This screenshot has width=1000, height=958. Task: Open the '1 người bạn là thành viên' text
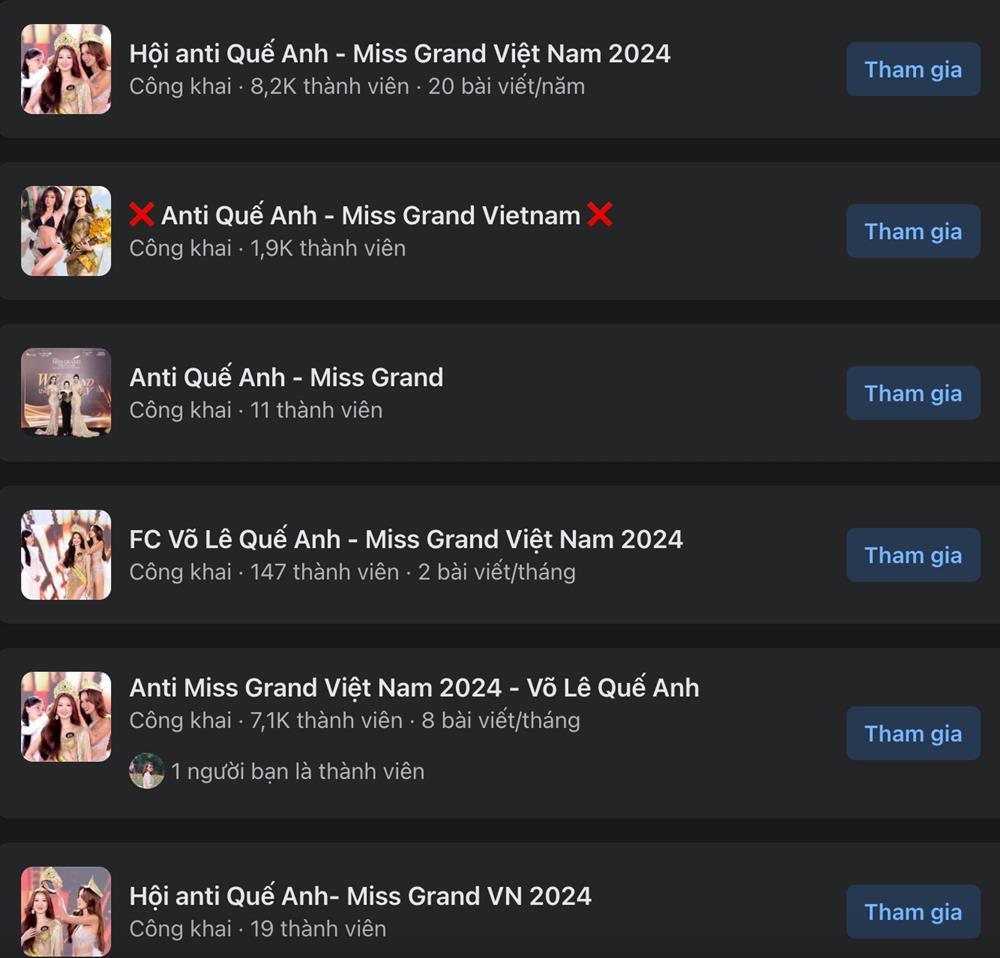298,772
